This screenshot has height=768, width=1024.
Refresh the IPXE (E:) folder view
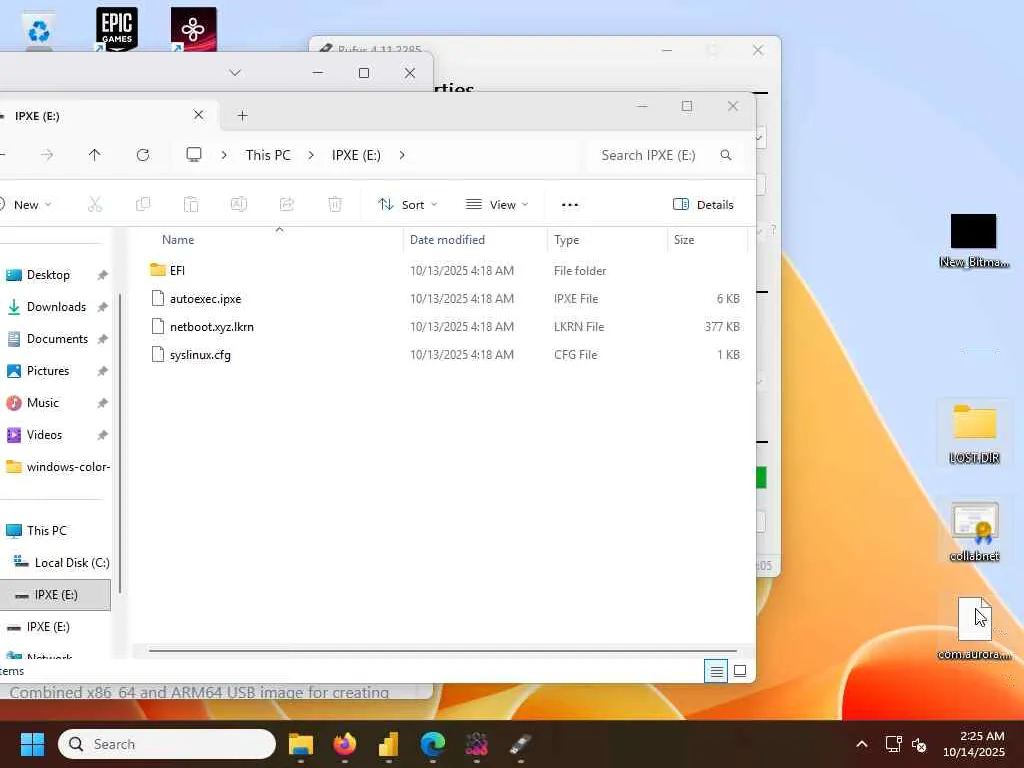[143, 155]
